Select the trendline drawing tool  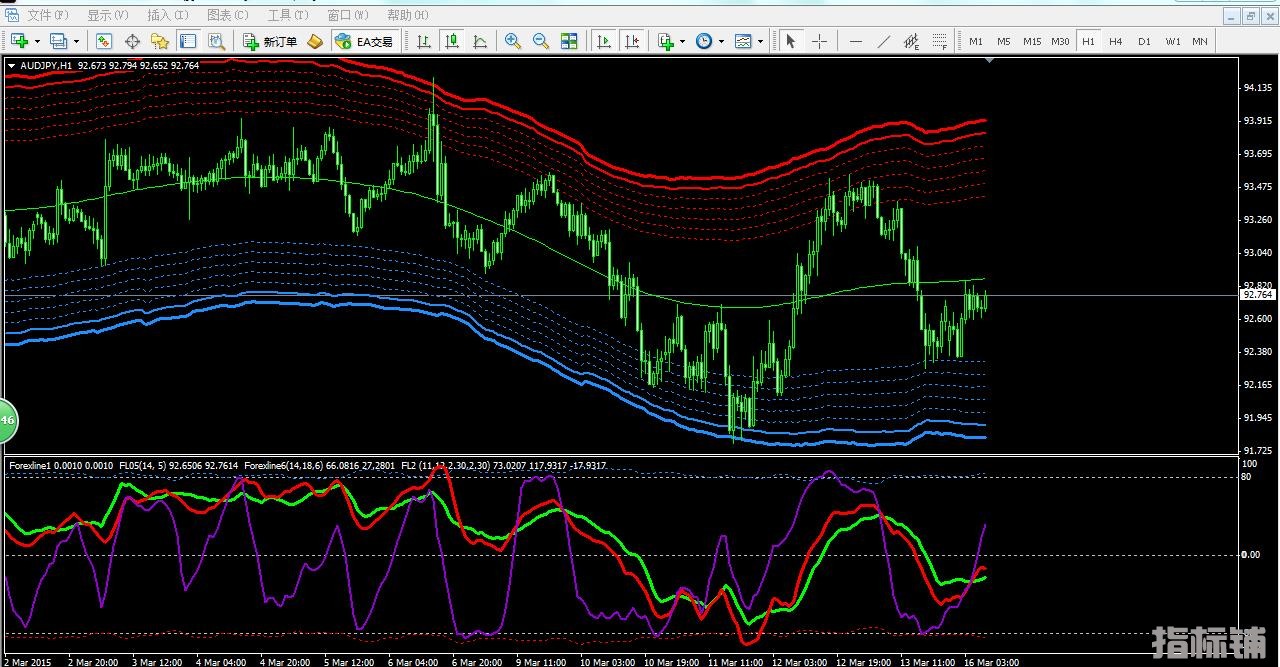pyautogui.click(x=884, y=41)
